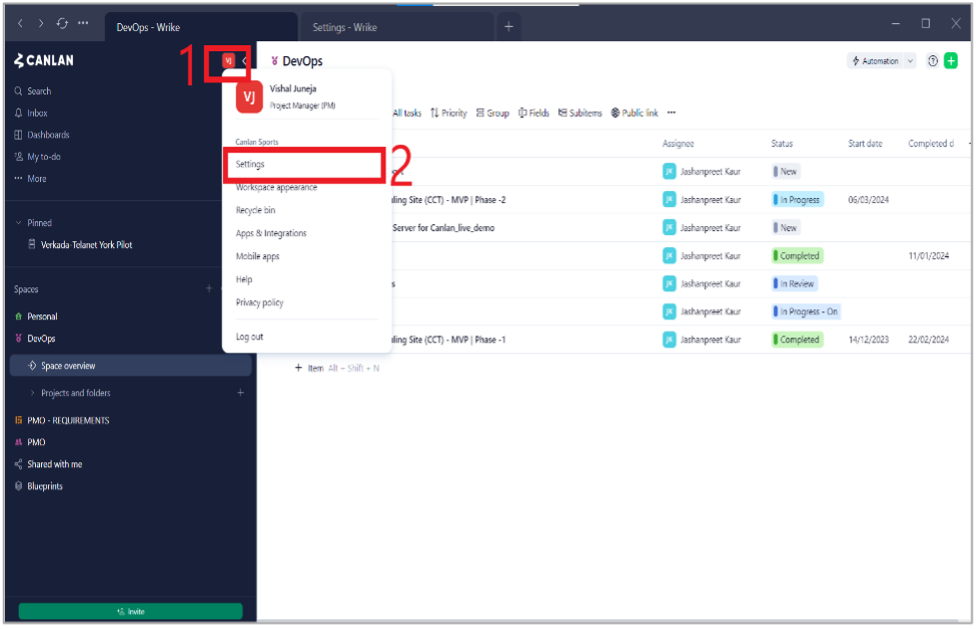Open Blueprints
The width and height of the screenshot is (977, 629).
pyautogui.click(x=39, y=486)
